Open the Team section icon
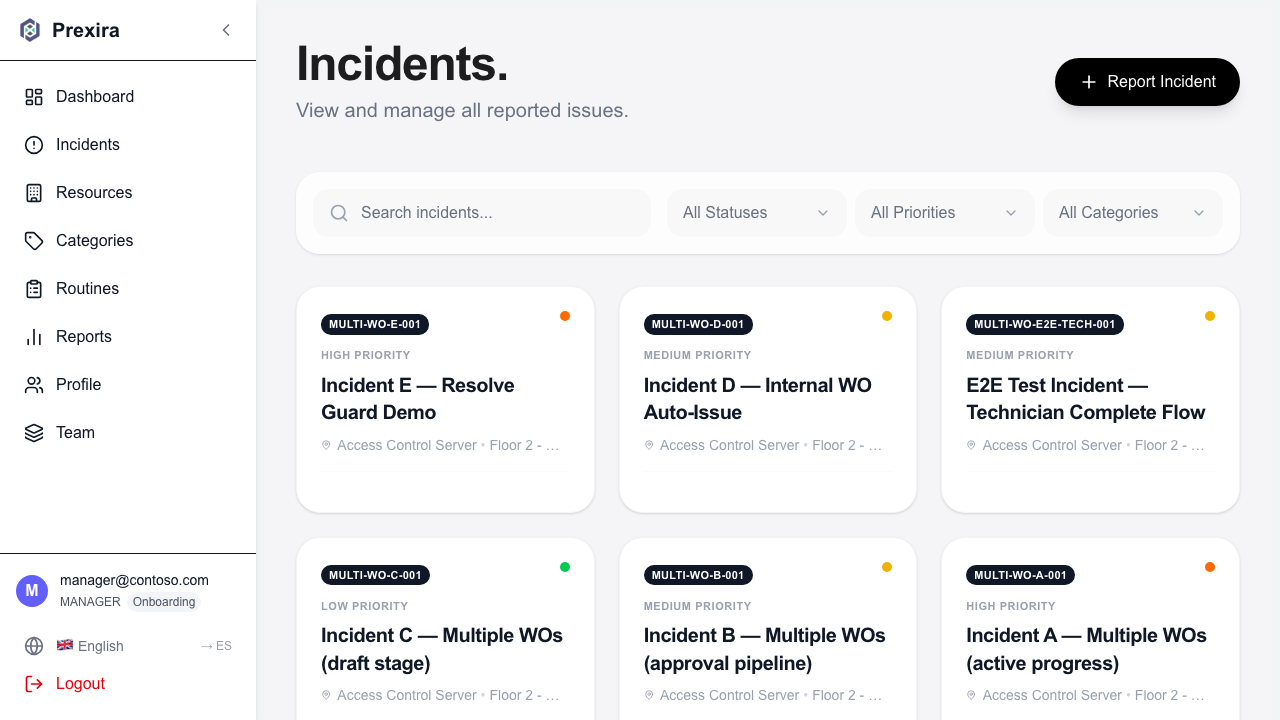 click(x=32, y=432)
